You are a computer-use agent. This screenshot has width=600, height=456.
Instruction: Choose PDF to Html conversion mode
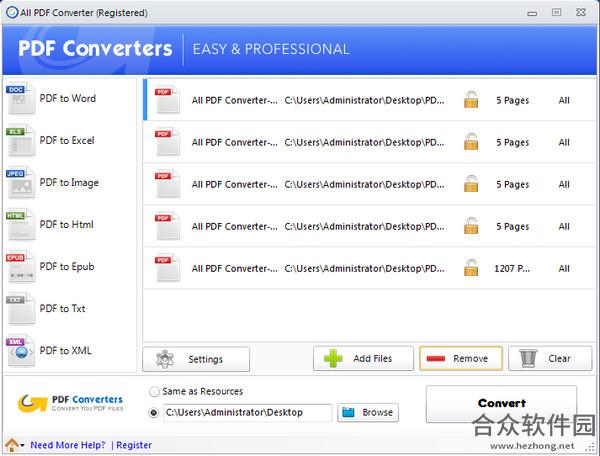pos(67,225)
